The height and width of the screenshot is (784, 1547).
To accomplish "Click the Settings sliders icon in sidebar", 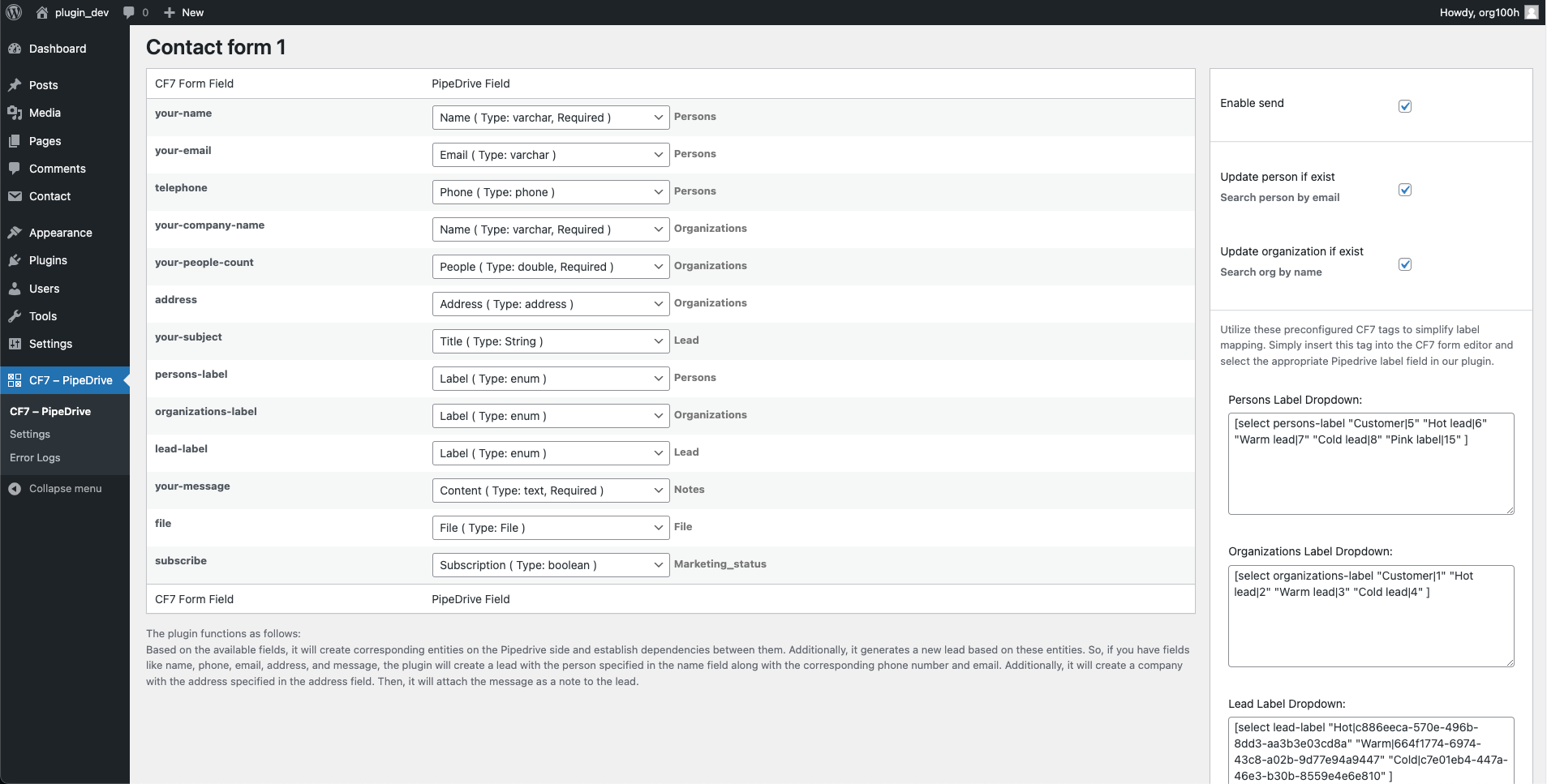I will (x=15, y=344).
